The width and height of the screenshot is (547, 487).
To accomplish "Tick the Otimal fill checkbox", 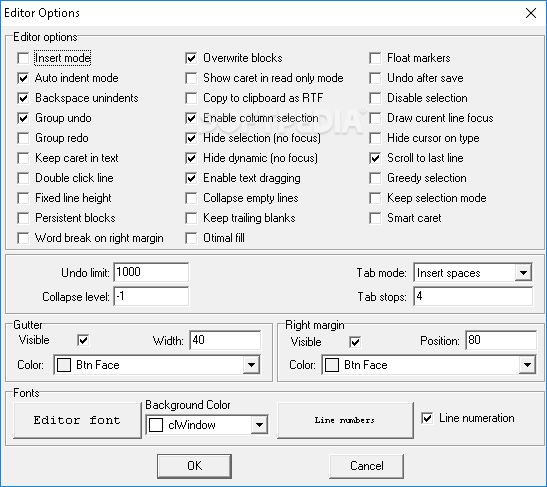I will (191, 238).
